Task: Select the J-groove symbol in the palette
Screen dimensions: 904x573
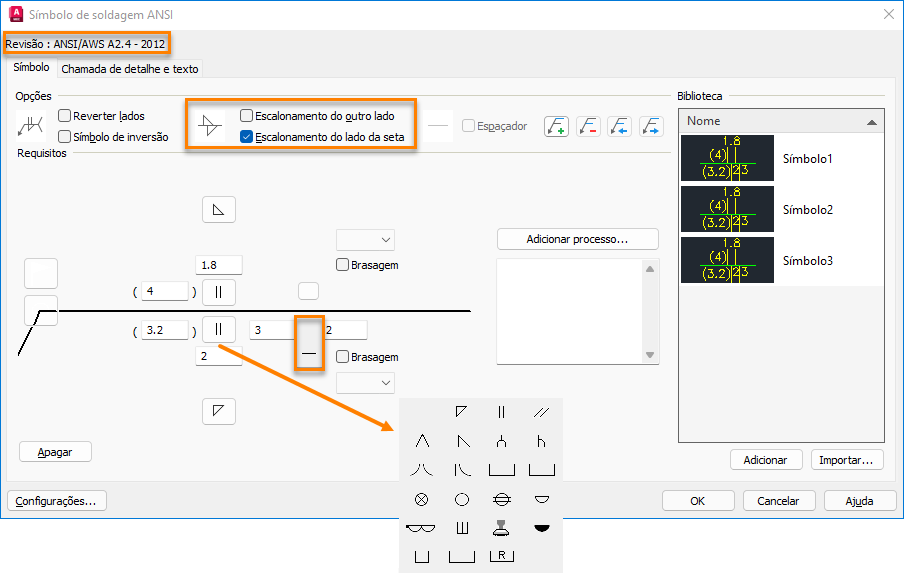Action: (x=541, y=442)
